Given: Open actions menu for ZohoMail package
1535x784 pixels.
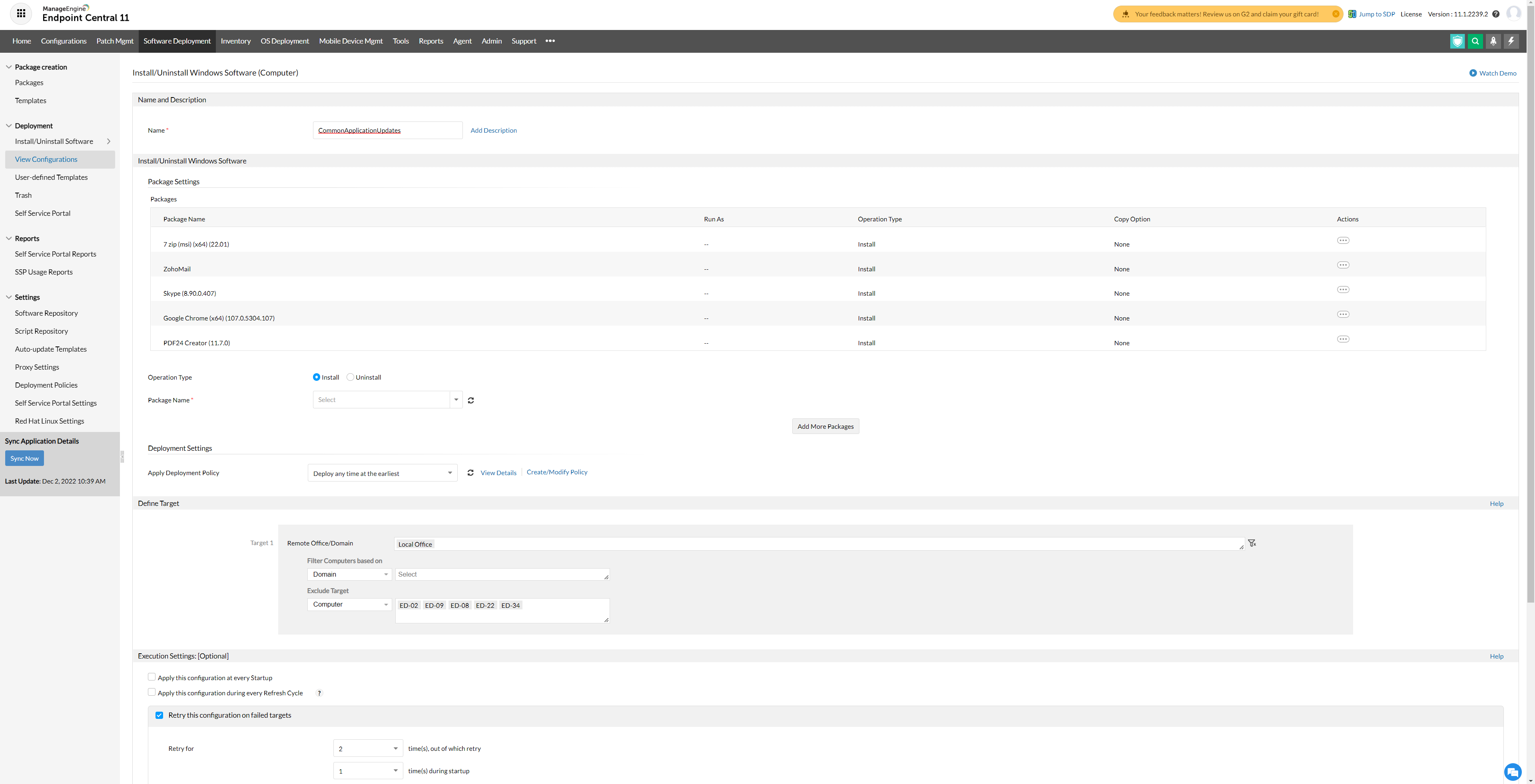Looking at the screenshot, I should tap(1343, 265).
